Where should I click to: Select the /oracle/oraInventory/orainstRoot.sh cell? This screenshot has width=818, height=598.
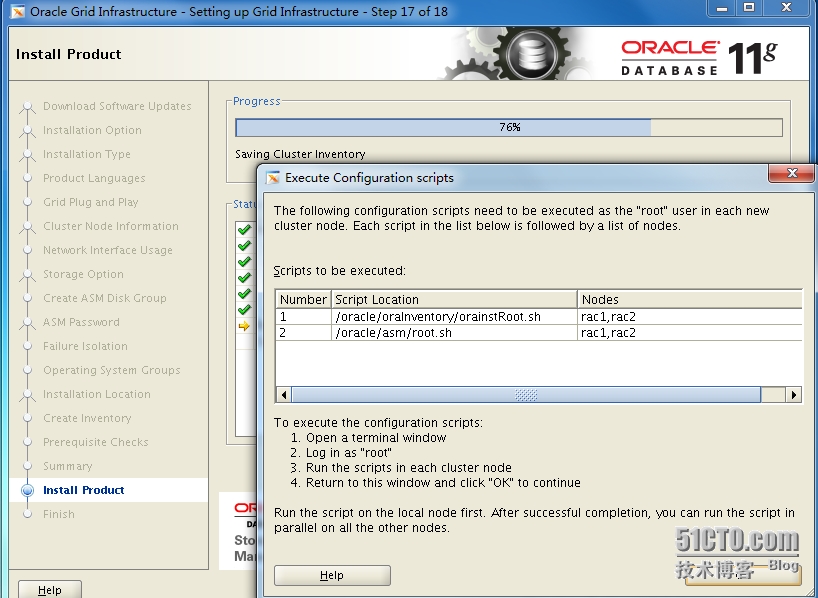click(454, 317)
